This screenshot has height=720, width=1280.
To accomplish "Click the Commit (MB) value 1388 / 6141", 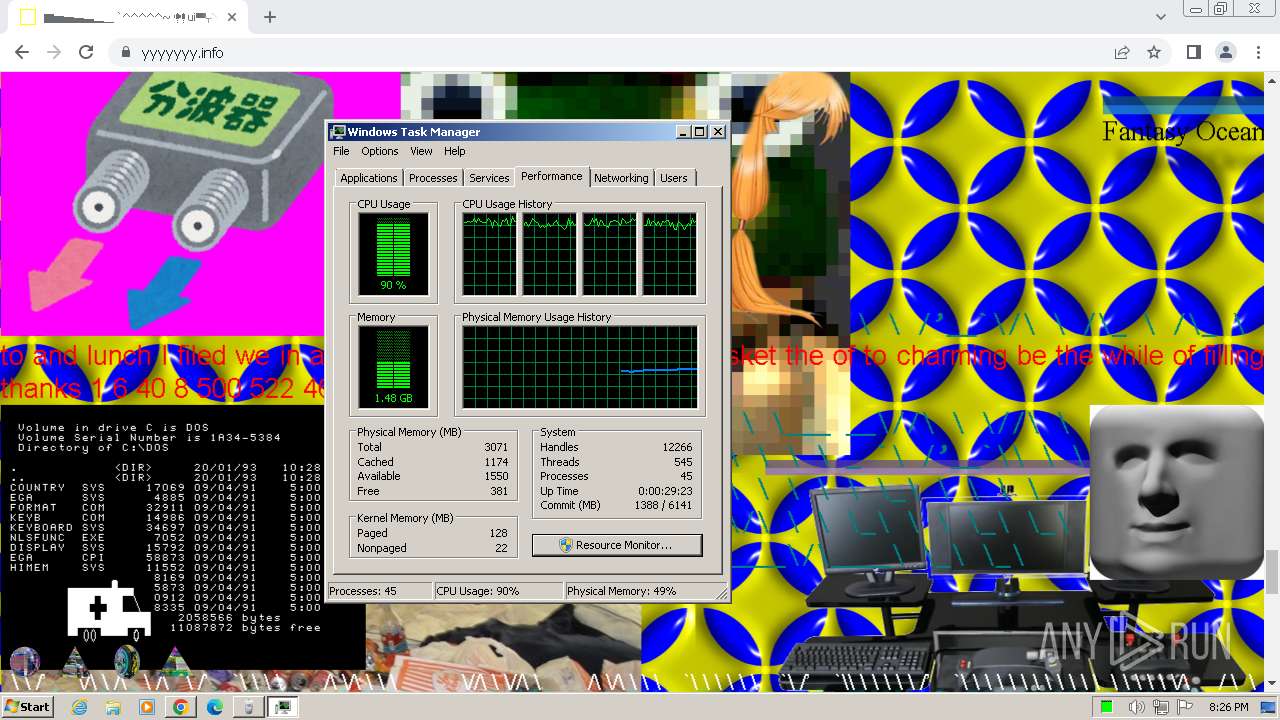I will click(664, 506).
